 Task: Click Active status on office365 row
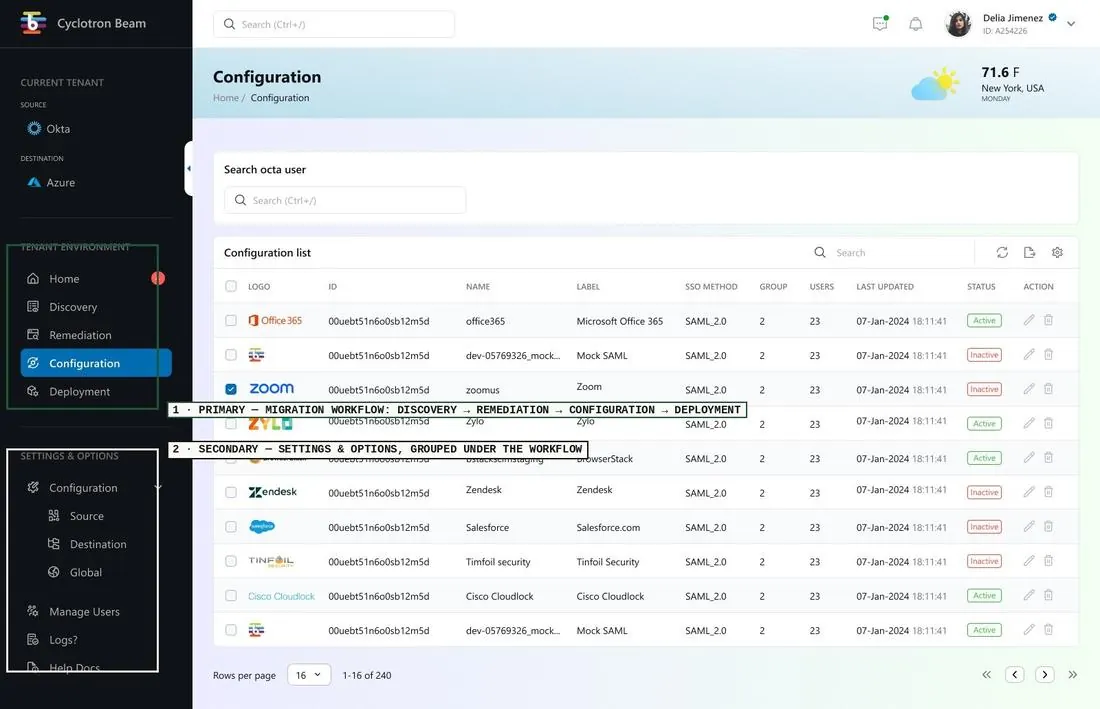pos(984,320)
